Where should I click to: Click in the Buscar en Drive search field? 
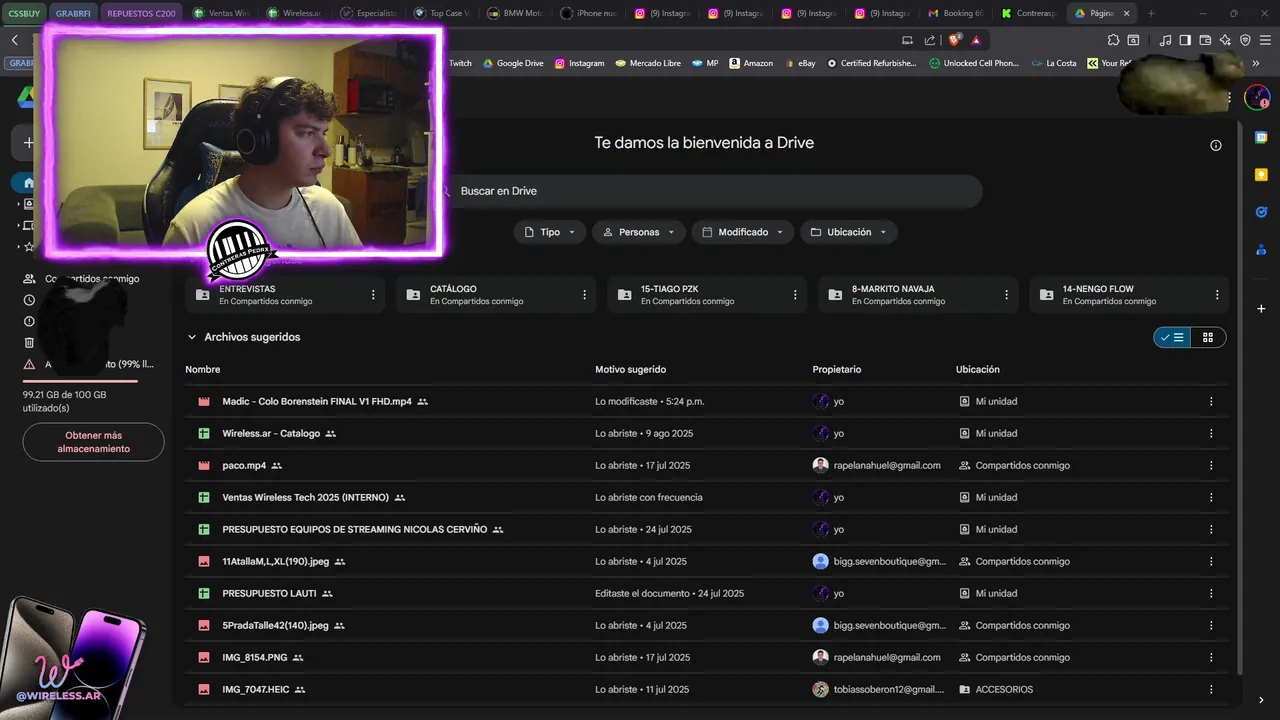712,191
